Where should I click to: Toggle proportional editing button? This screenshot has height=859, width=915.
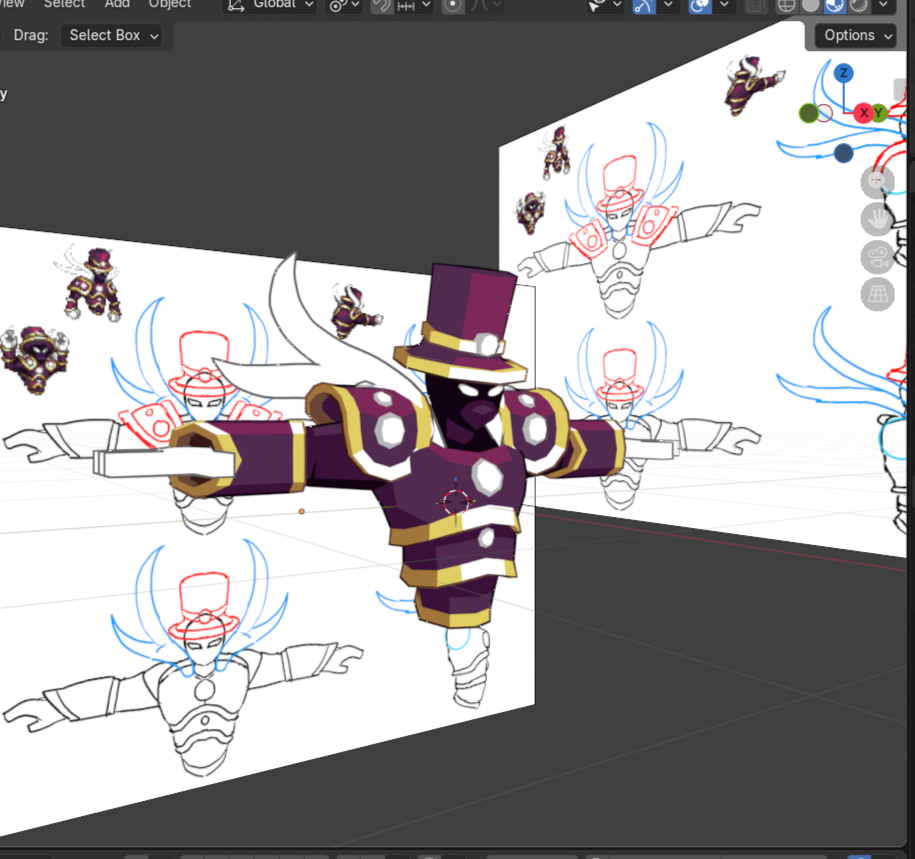click(x=453, y=4)
